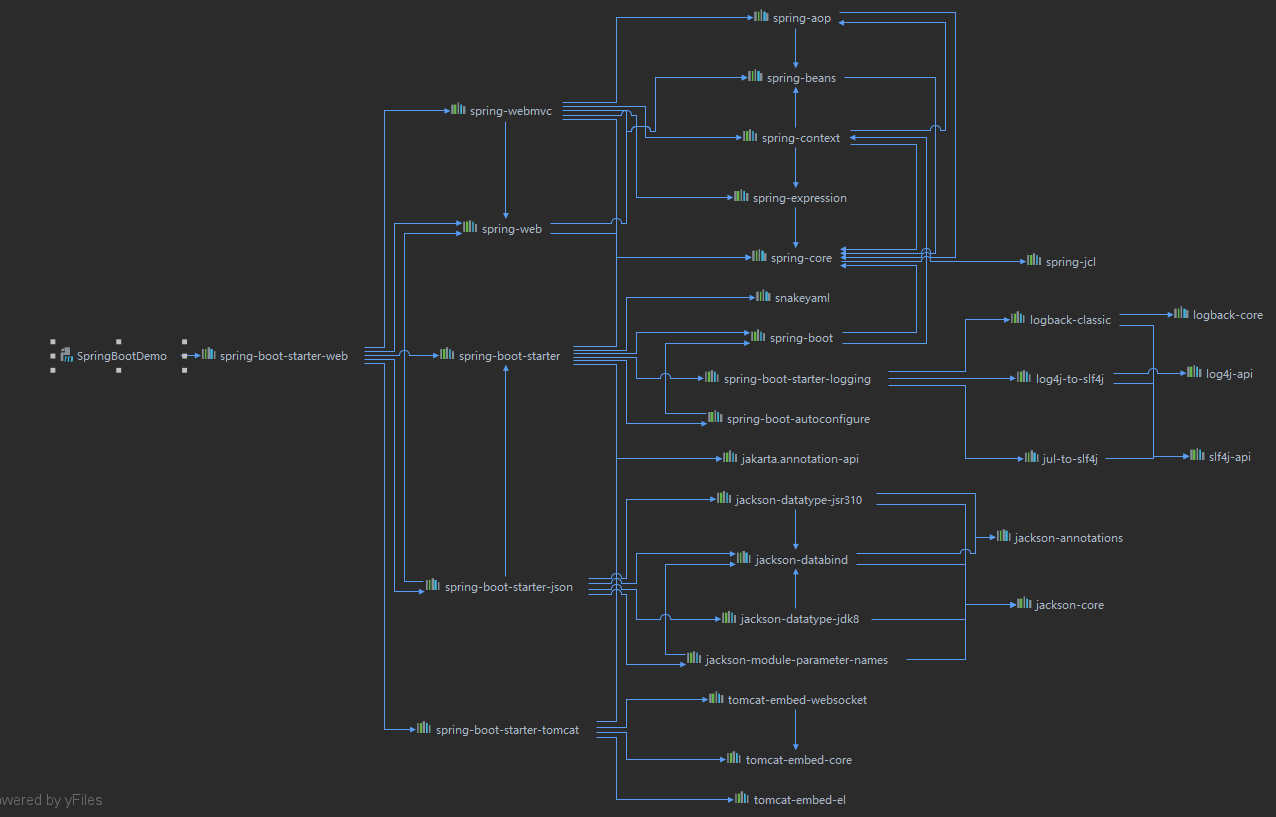1276x817 pixels.
Task: Click the jackson-module-parameter-names library icon
Action: 694,658
